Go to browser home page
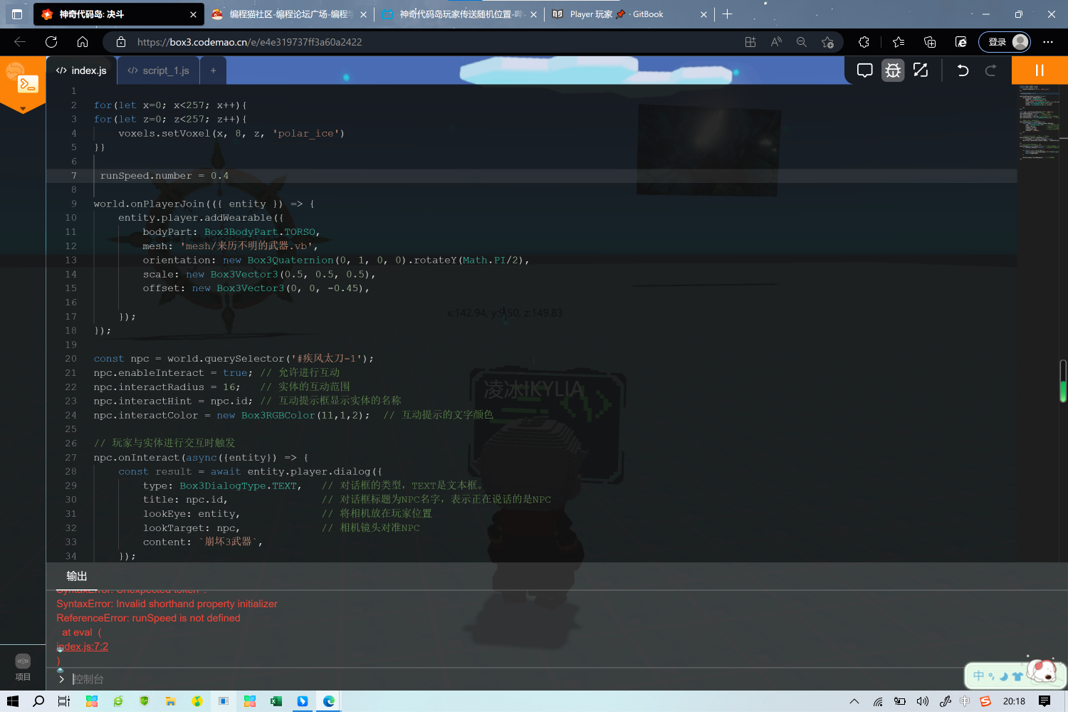 point(82,42)
